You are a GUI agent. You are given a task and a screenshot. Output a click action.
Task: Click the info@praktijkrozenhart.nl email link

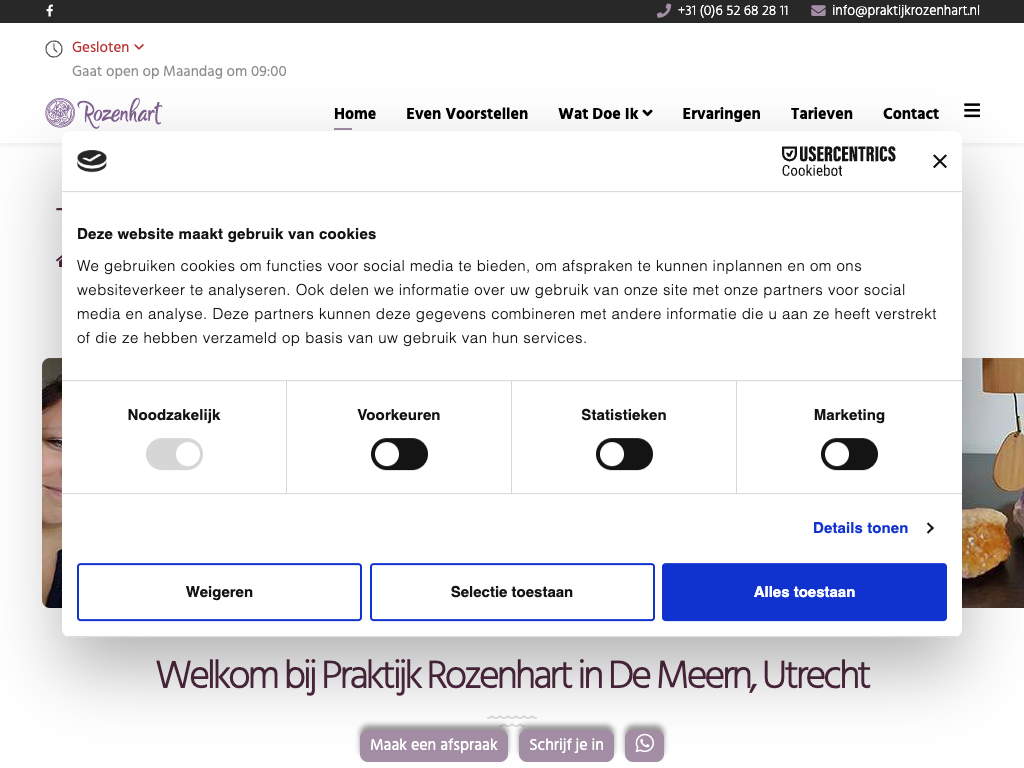(x=905, y=10)
